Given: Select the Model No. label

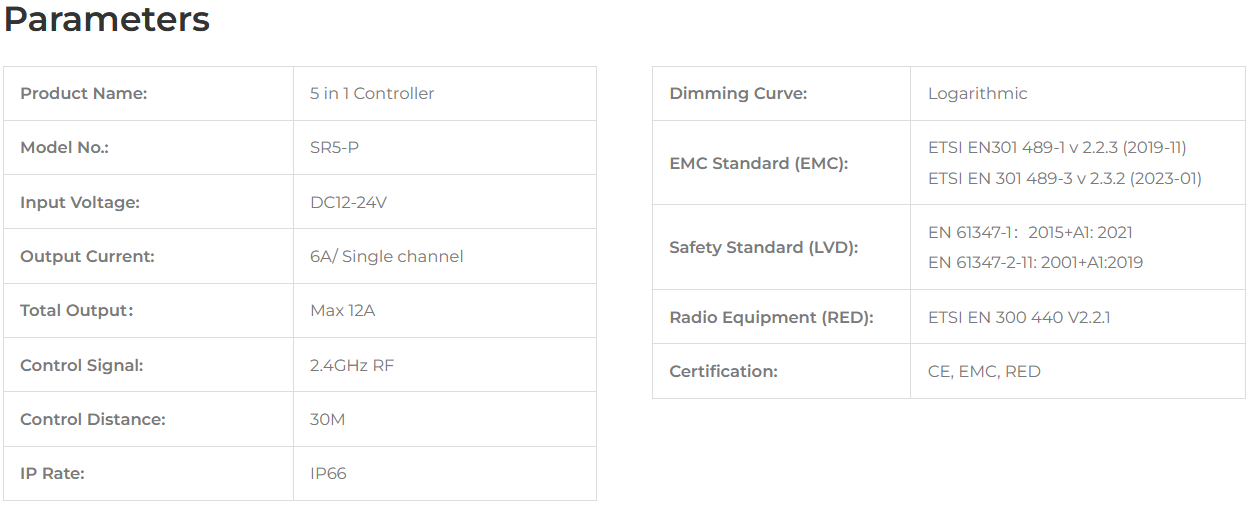Looking at the screenshot, I should [x=64, y=148].
